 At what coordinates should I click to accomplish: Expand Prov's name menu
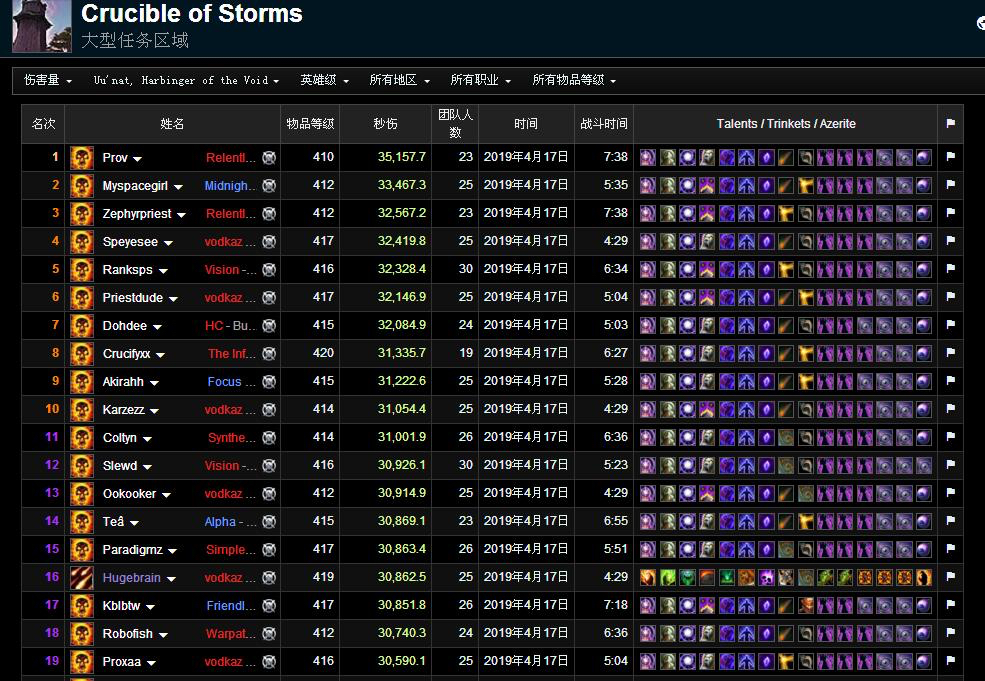138,157
